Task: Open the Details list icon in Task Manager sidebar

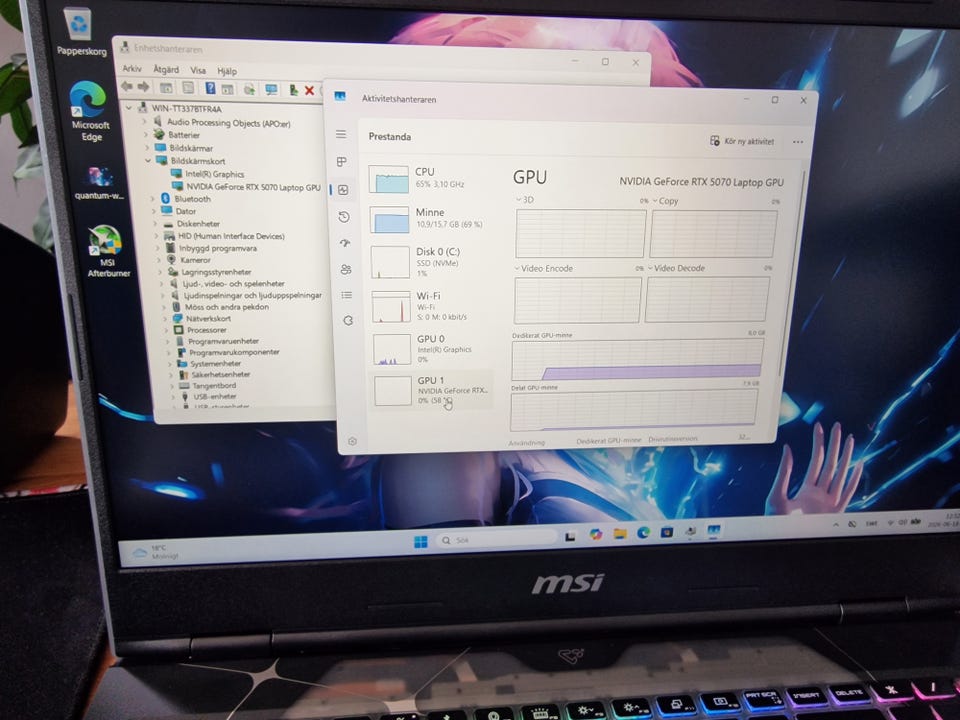Action: pos(347,295)
